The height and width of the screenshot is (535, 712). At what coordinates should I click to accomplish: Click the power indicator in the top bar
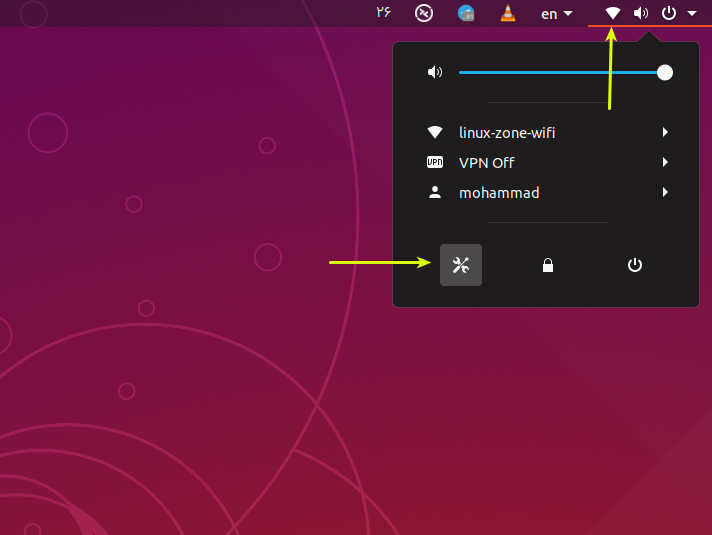pos(668,13)
